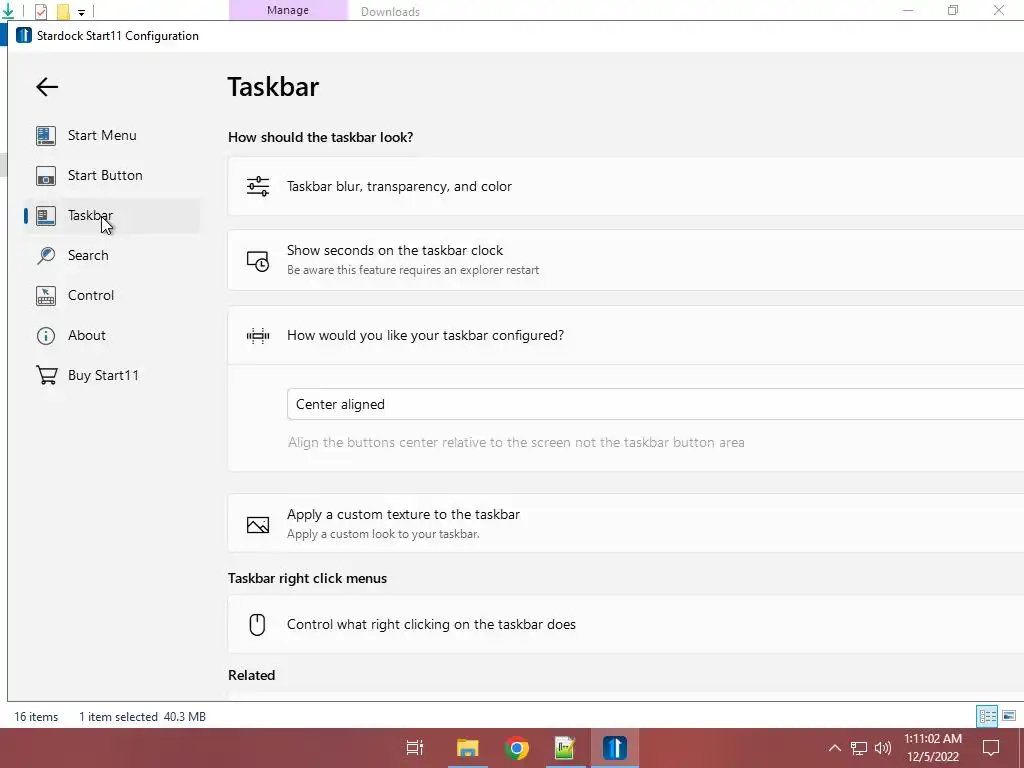Image resolution: width=1024 pixels, height=768 pixels.
Task: Open File Explorer from the taskbar
Action: click(468, 748)
